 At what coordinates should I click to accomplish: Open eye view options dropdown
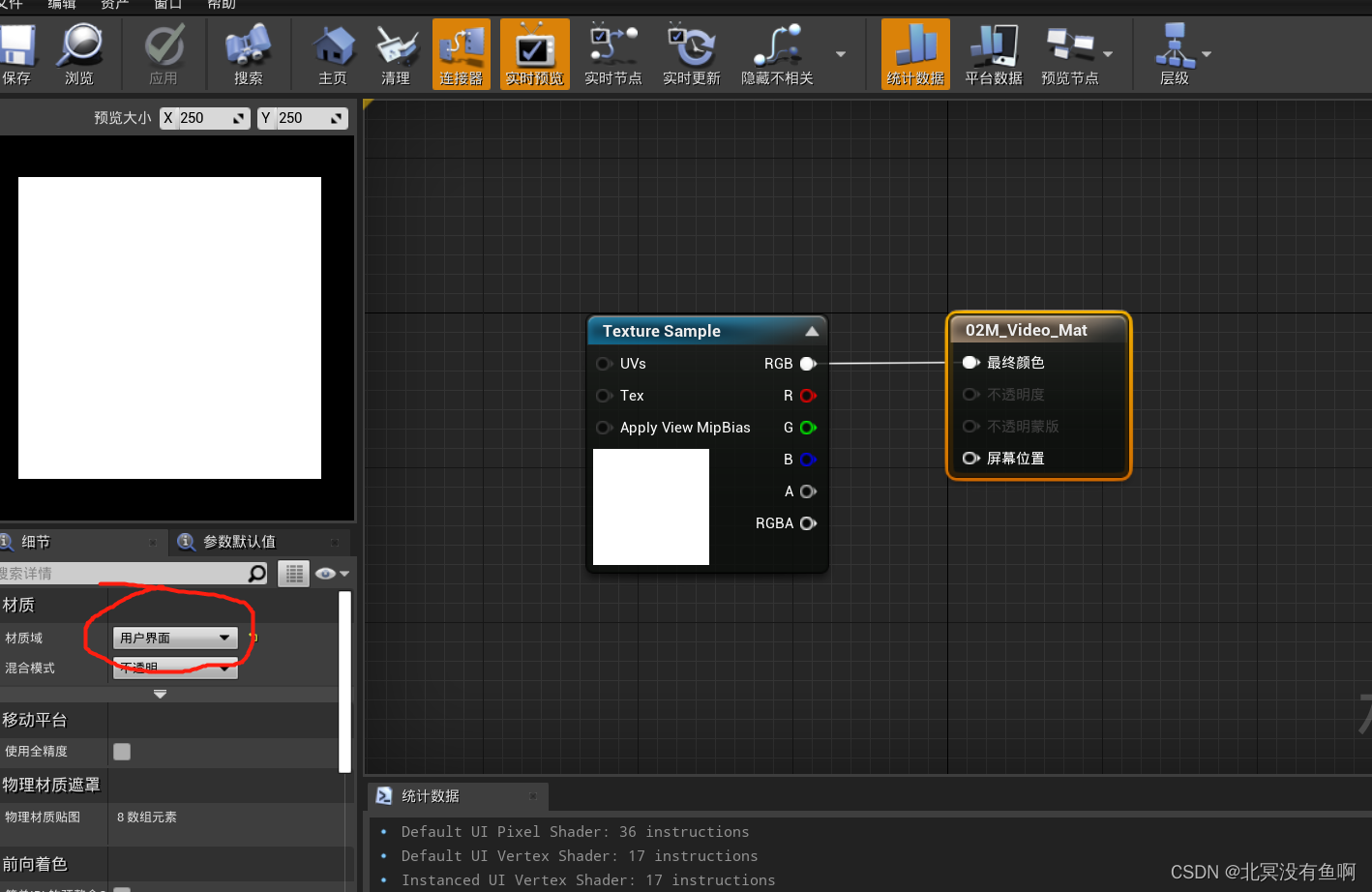331,574
